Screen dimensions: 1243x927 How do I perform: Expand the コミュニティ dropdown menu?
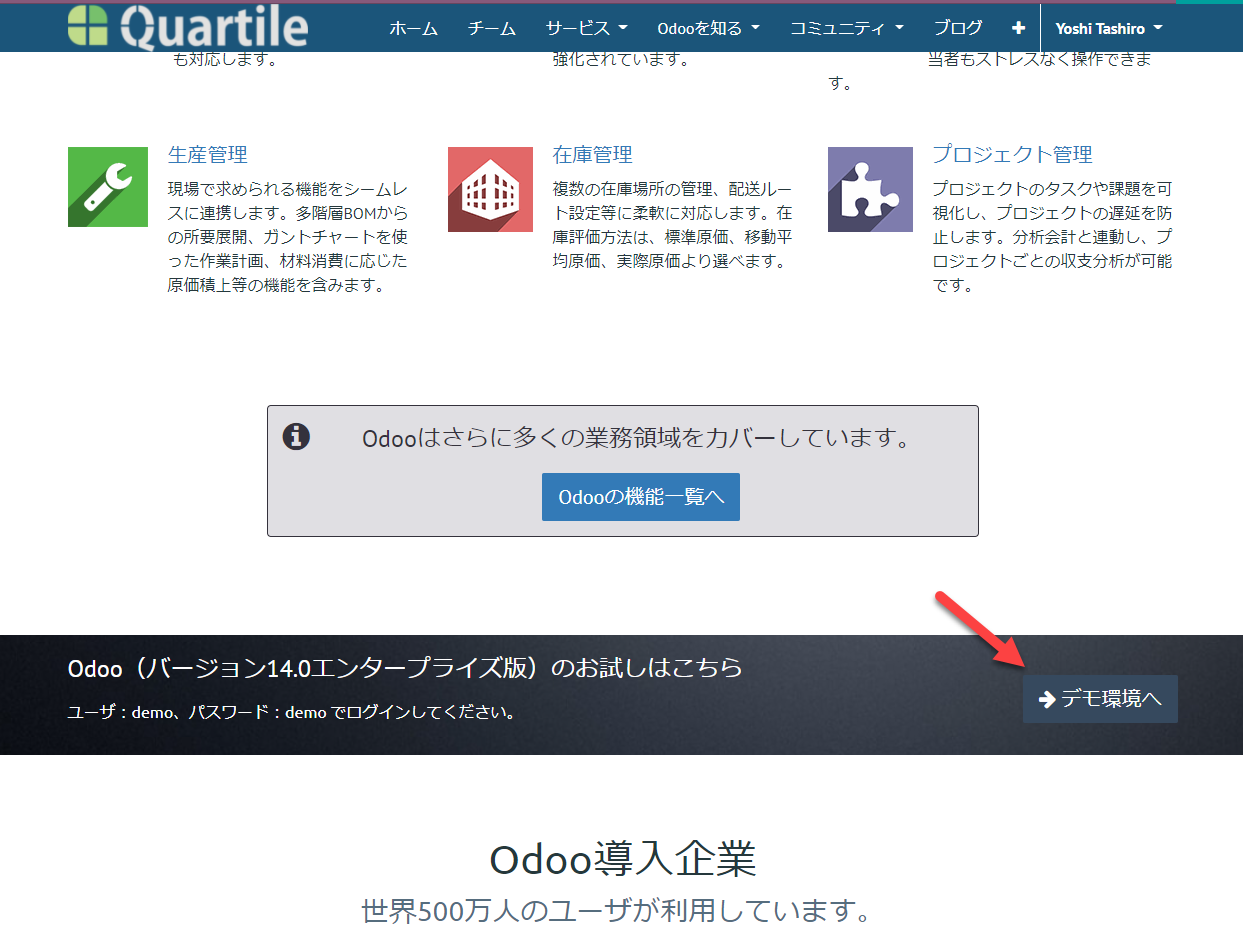coord(847,28)
